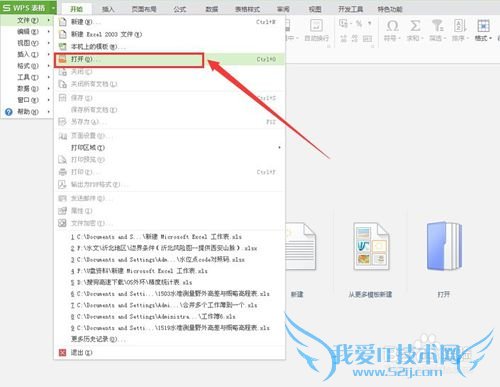Click the 文件加密 encryption icon
The image size is (500, 387).
(x=63, y=223)
